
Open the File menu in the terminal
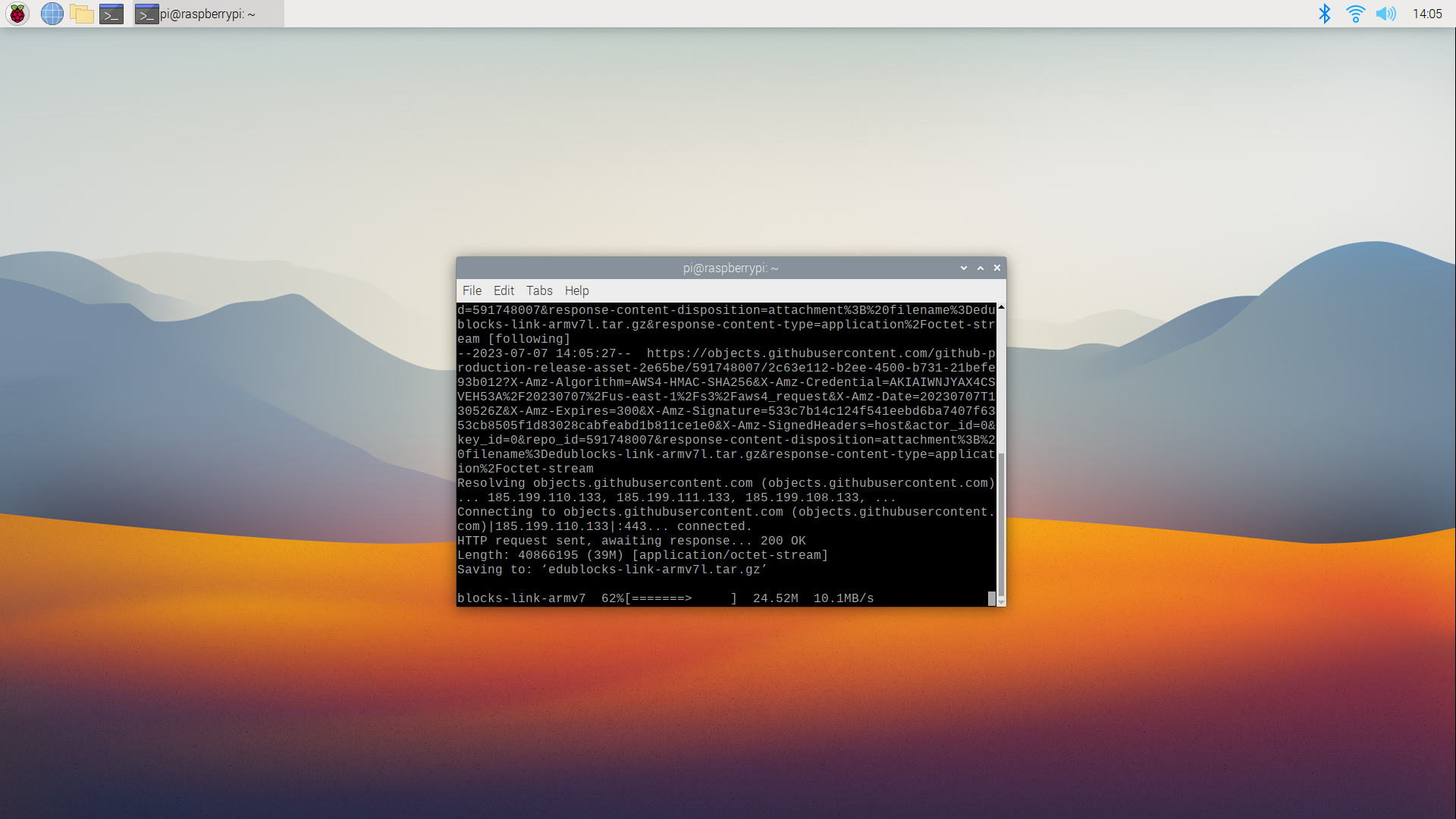[x=472, y=290]
